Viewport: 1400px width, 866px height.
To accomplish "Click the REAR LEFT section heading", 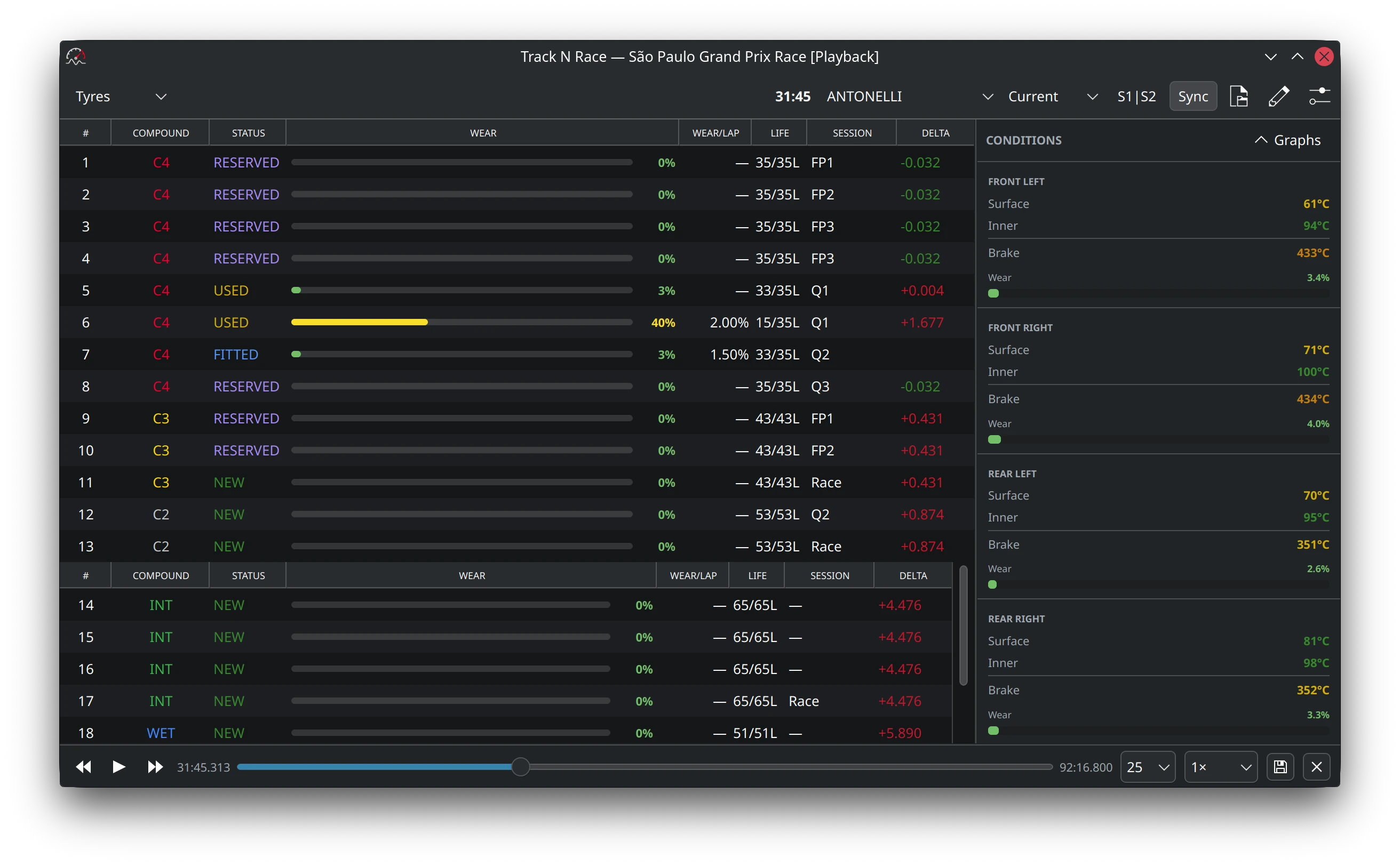I will (1012, 474).
